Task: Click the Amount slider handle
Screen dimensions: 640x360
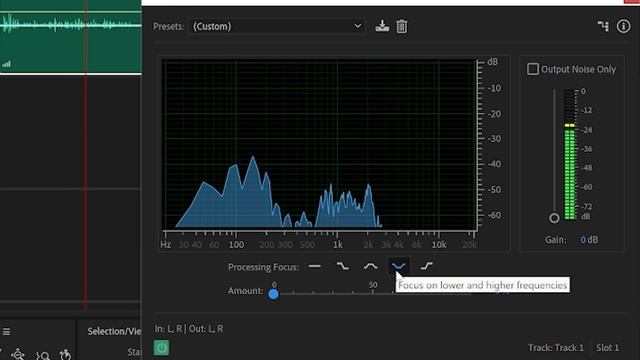Action: click(273, 293)
